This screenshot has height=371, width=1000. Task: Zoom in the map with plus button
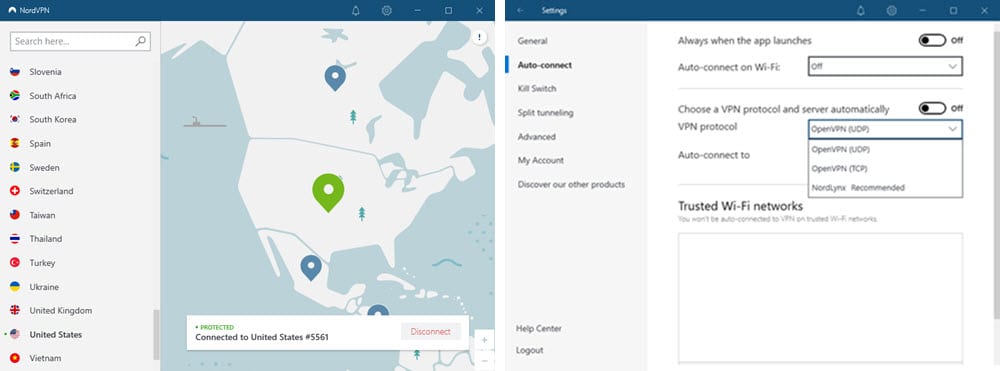(x=484, y=340)
